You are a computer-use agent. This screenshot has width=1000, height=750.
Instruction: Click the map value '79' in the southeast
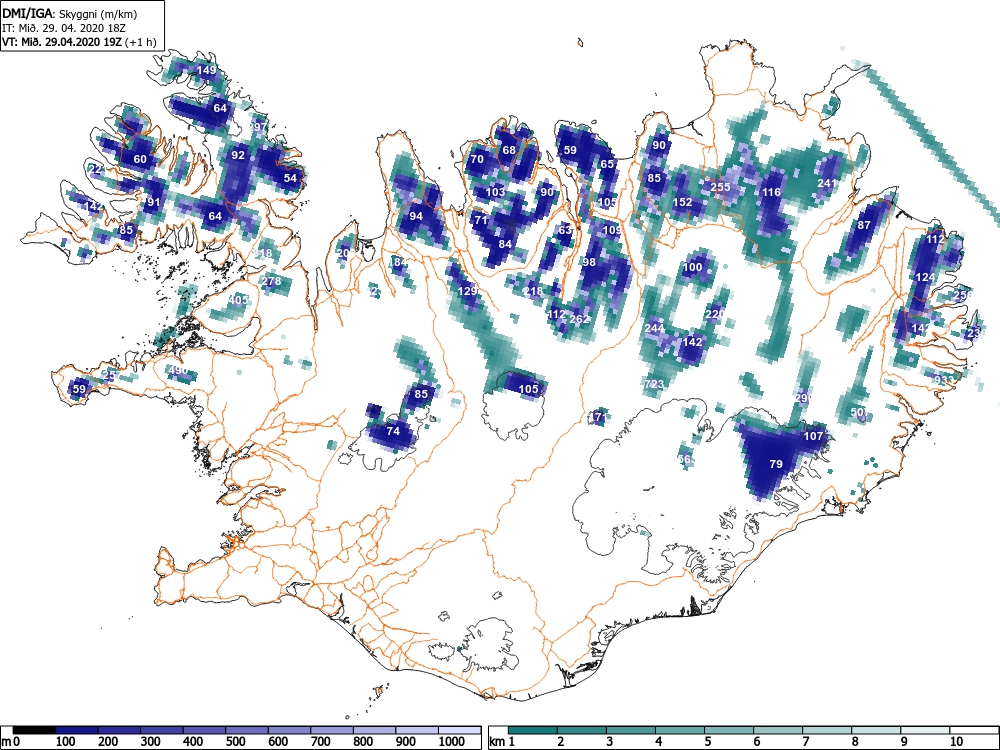coord(776,464)
